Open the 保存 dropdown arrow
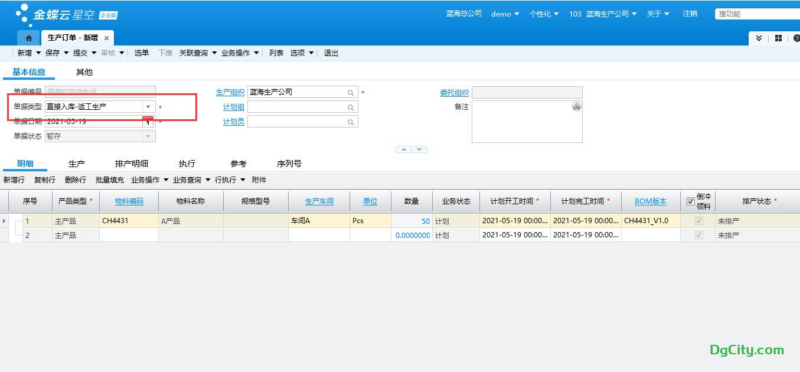The height and width of the screenshot is (372, 800). [x=66, y=53]
